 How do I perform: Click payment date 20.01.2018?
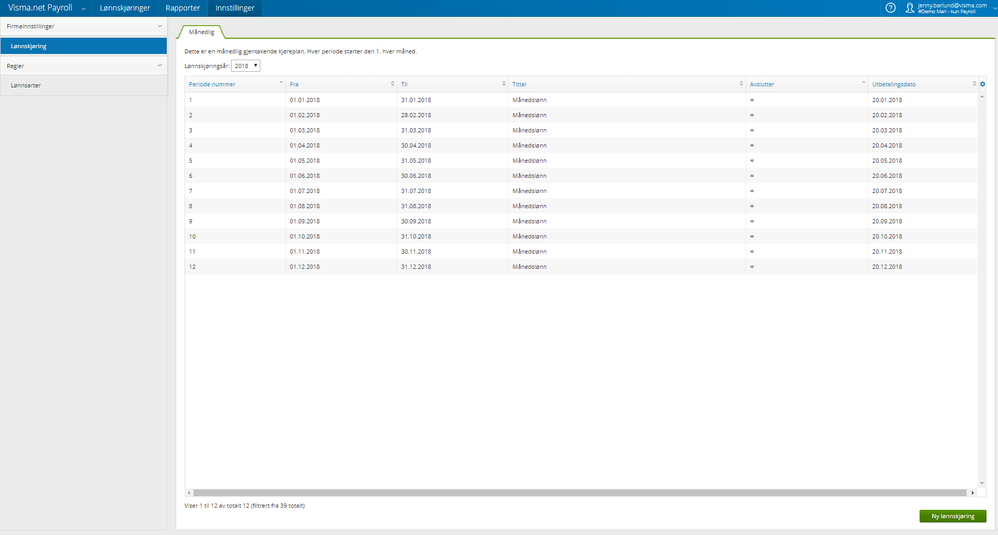click(x=887, y=100)
